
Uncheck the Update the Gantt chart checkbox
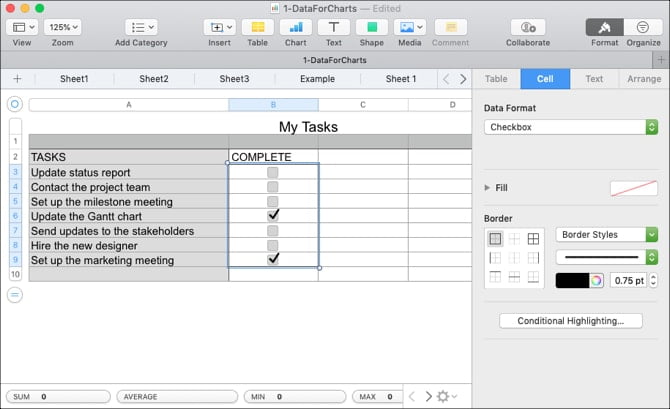tap(273, 215)
